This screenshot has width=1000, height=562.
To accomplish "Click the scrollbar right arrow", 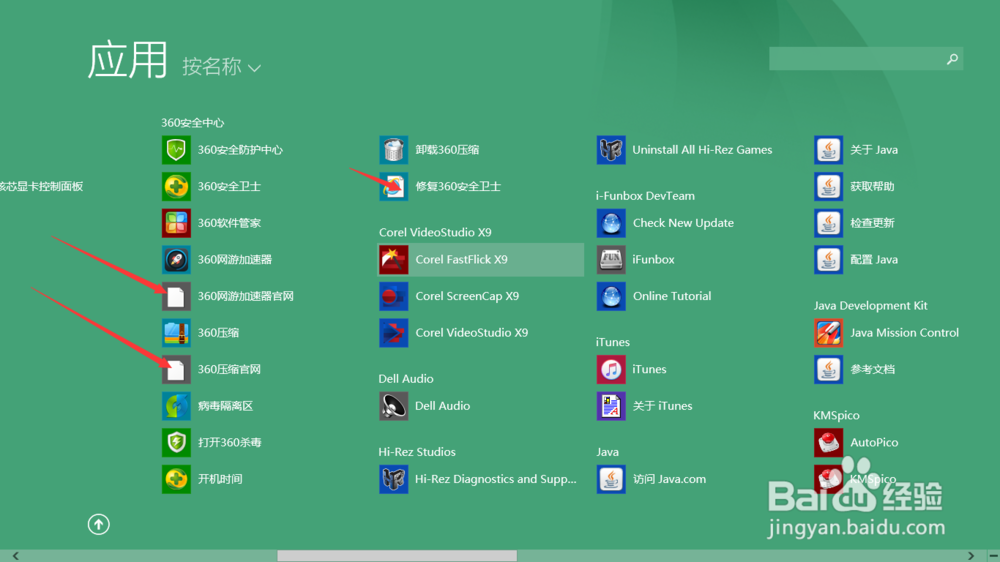I will (x=971, y=556).
